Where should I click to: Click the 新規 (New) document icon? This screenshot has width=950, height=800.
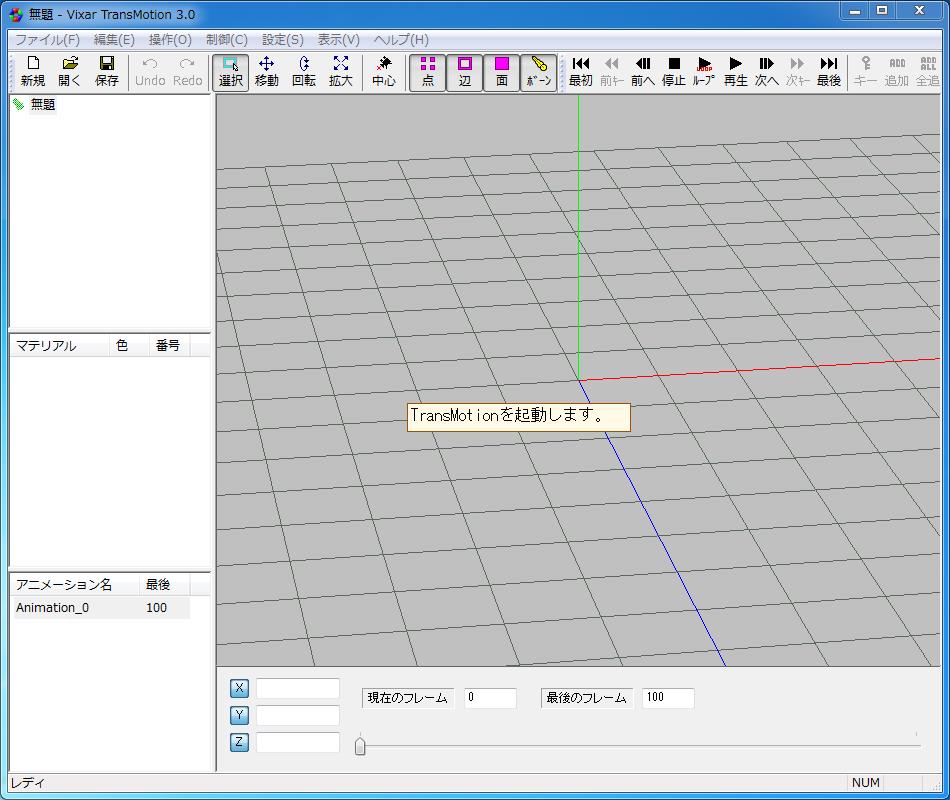pyautogui.click(x=32, y=71)
